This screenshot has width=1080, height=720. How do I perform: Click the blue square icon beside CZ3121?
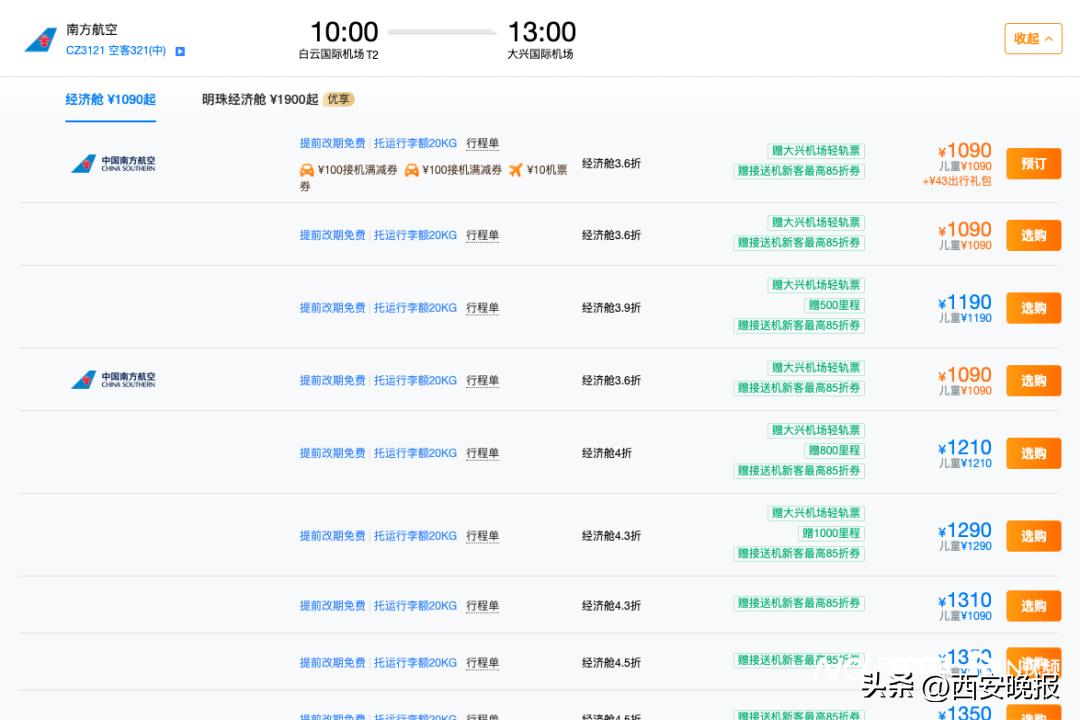click(x=180, y=51)
